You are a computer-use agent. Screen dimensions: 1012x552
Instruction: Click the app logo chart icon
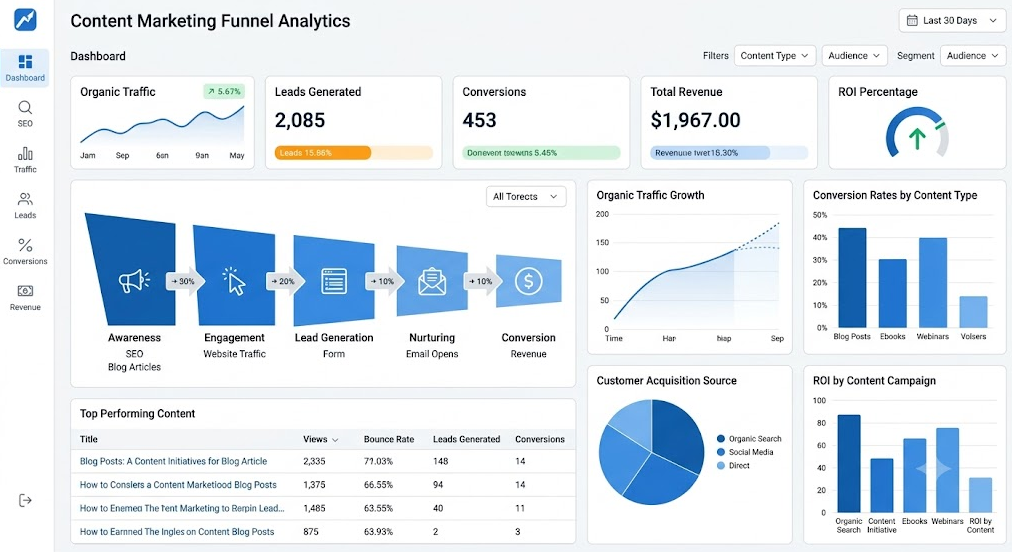tap(25, 19)
